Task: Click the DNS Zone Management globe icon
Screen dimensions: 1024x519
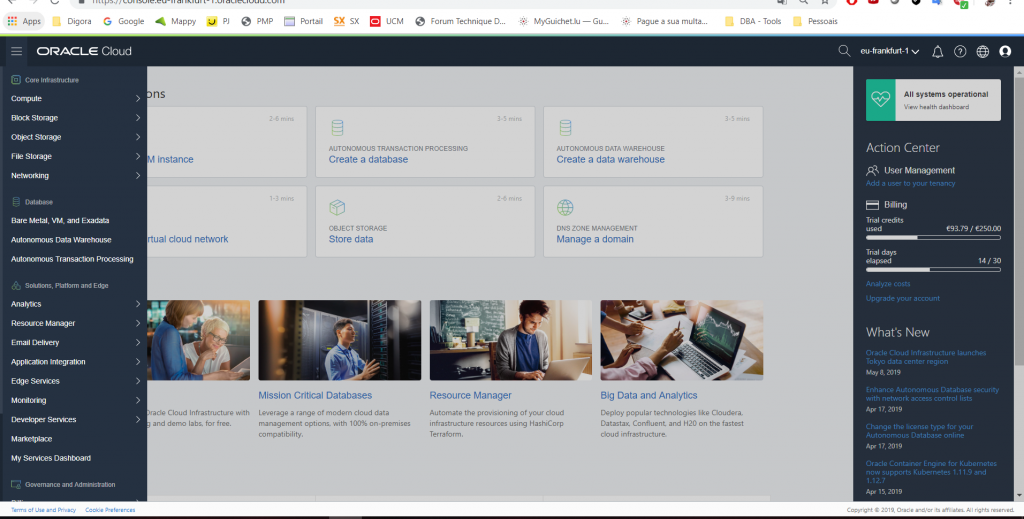Action: (x=565, y=208)
